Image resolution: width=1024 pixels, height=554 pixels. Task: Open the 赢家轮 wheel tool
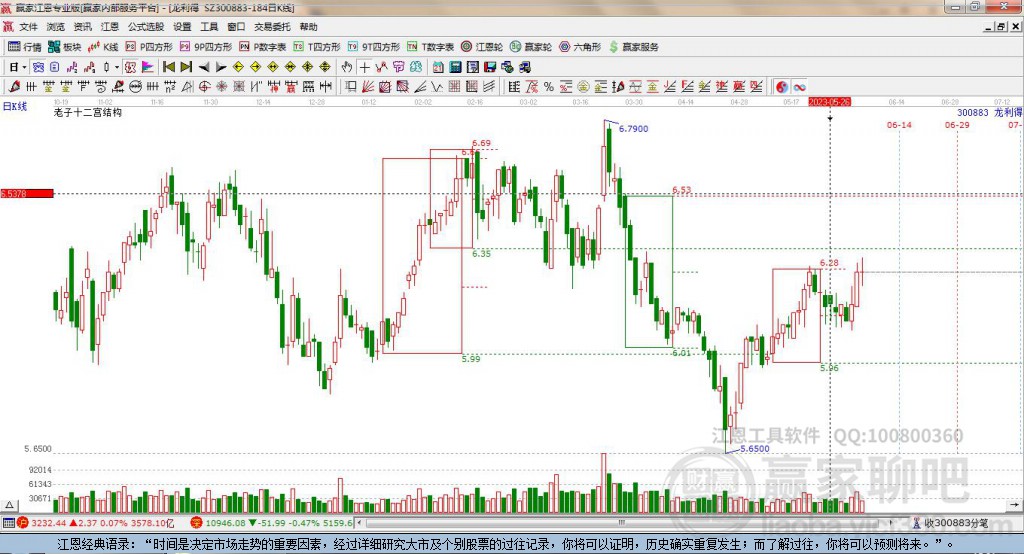coord(531,47)
